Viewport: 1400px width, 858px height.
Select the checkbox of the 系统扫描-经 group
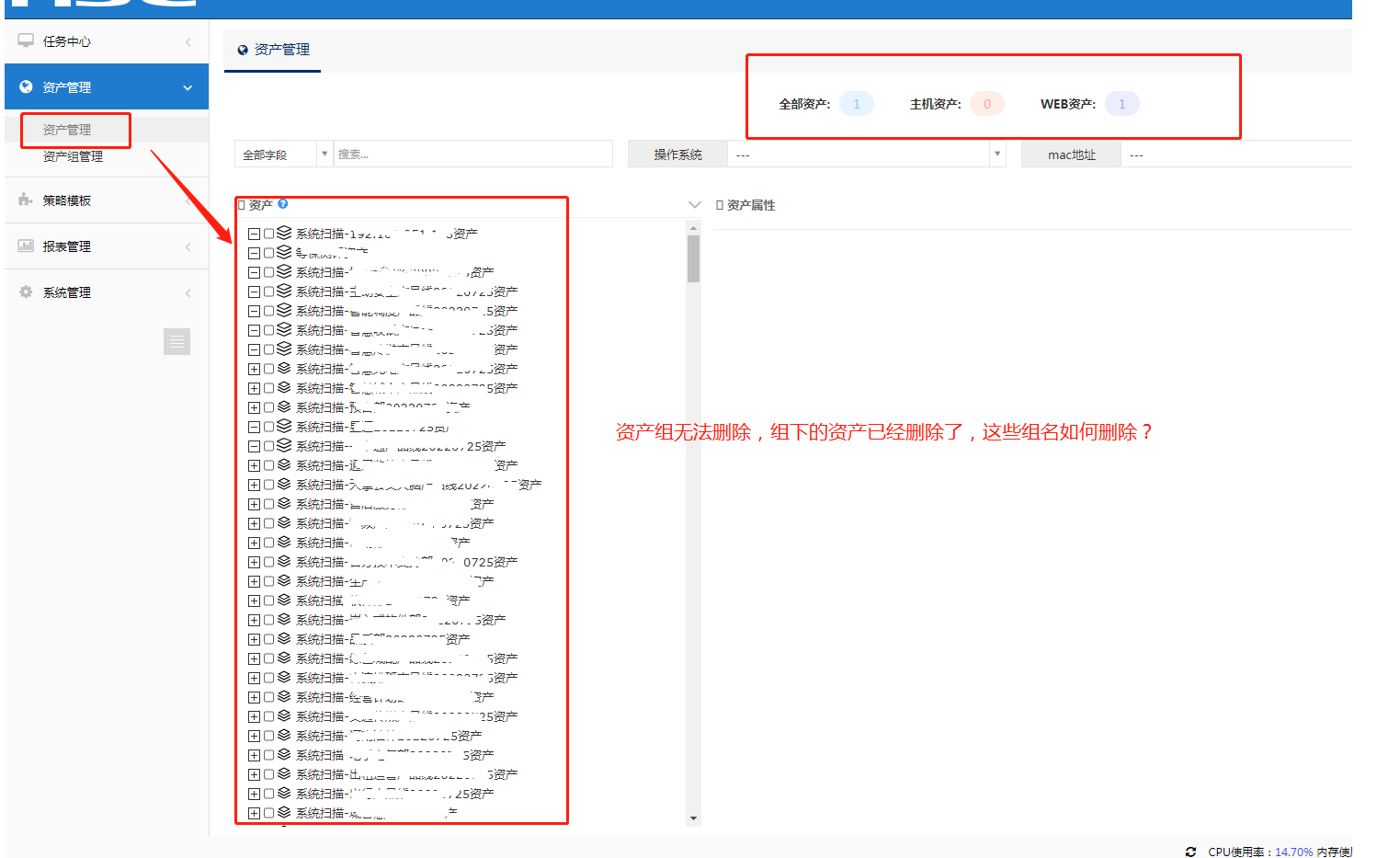click(x=268, y=697)
